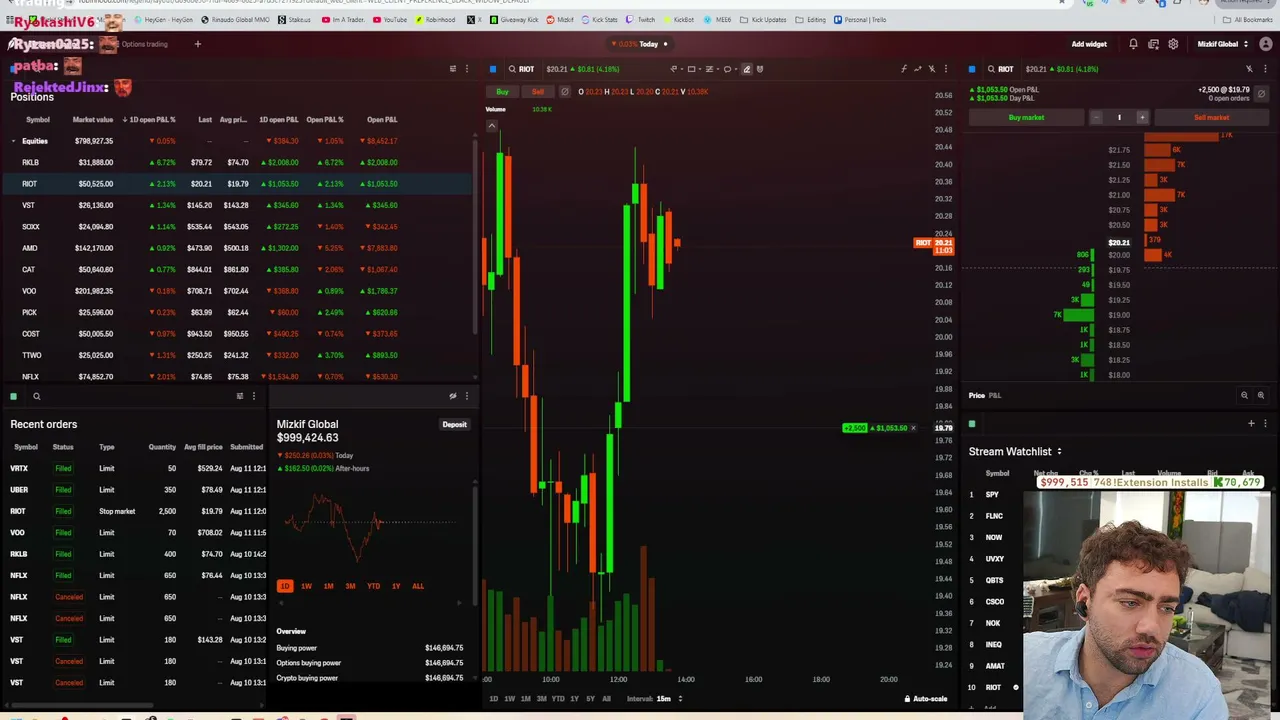Open the Recent orders three-dot menu
This screenshot has height=720, width=1280.
tap(253, 396)
